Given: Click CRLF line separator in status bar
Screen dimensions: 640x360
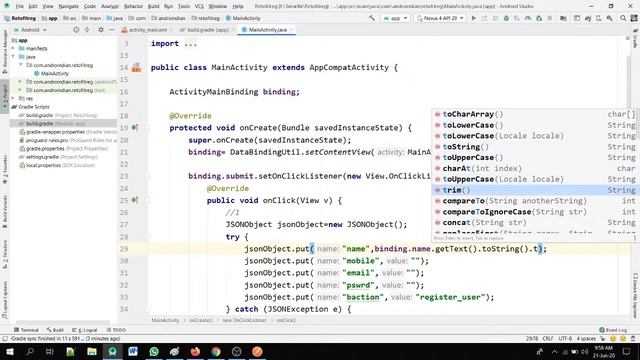Looking at the screenshot, I should click(x=548, y=339).
